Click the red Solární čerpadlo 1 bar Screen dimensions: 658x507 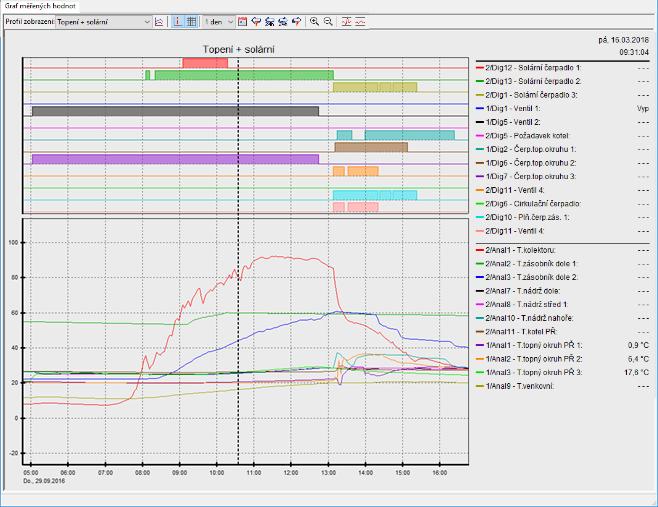[205, 63]
